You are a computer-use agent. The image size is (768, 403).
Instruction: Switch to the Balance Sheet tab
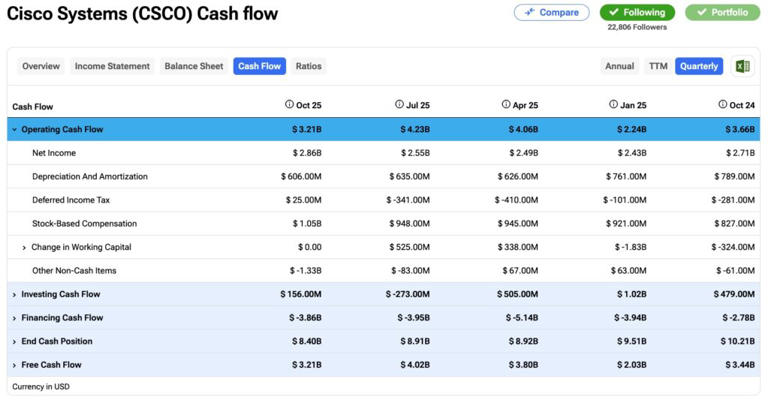(x=193, y=66)
